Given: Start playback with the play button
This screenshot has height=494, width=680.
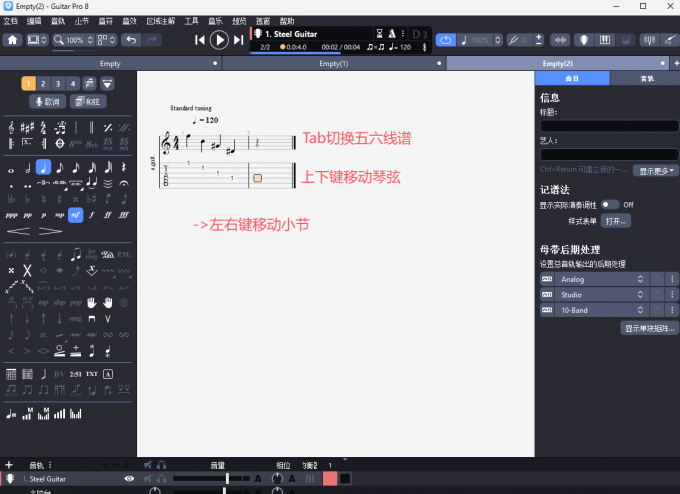Looking at the screenshot, I should pyautogui.click(x=219, y=40).
